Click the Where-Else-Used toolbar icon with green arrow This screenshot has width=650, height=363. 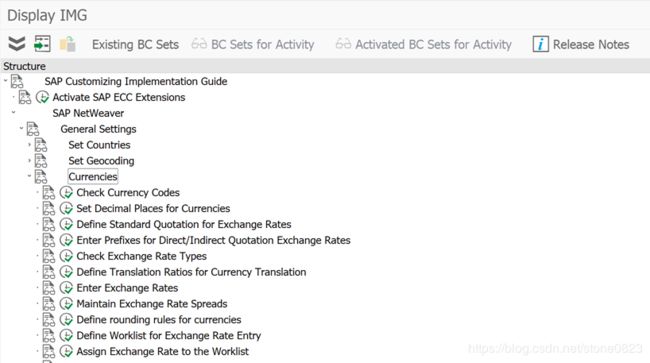pyautogui.click(x=42, y=44)
